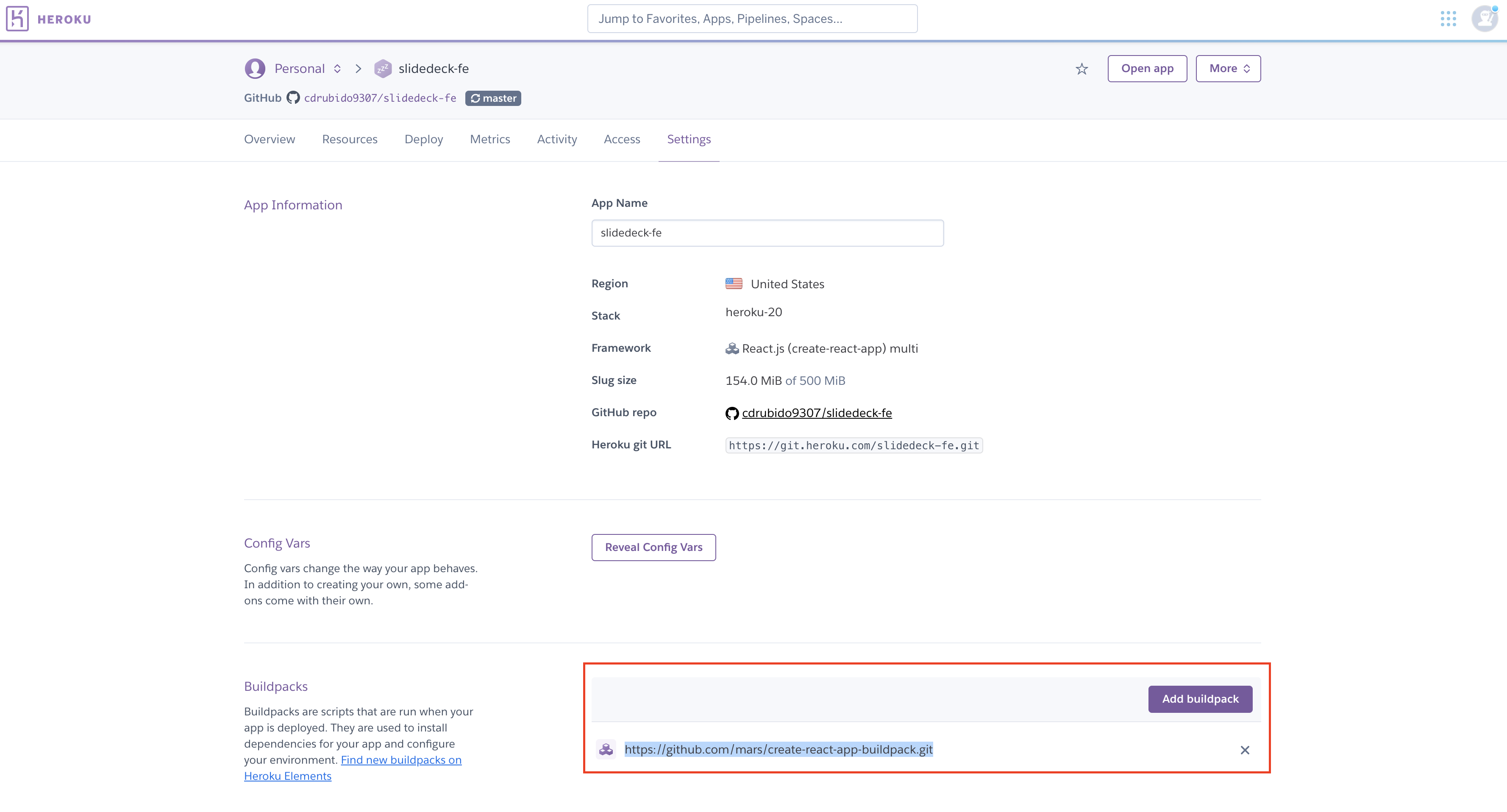Click the GitHub octocat icon in header
The height and width of the screenshot is (812, 1507).
click(x=293, y=98)
